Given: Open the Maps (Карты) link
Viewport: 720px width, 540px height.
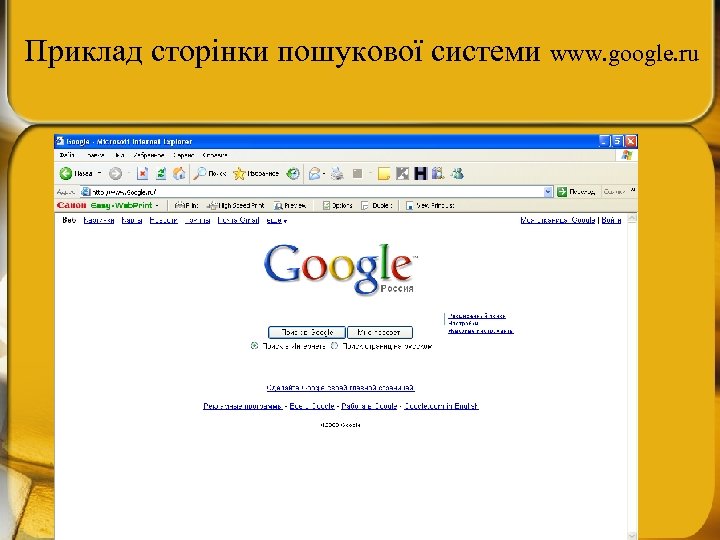Looking at the screenshot, I should point(132,220).
